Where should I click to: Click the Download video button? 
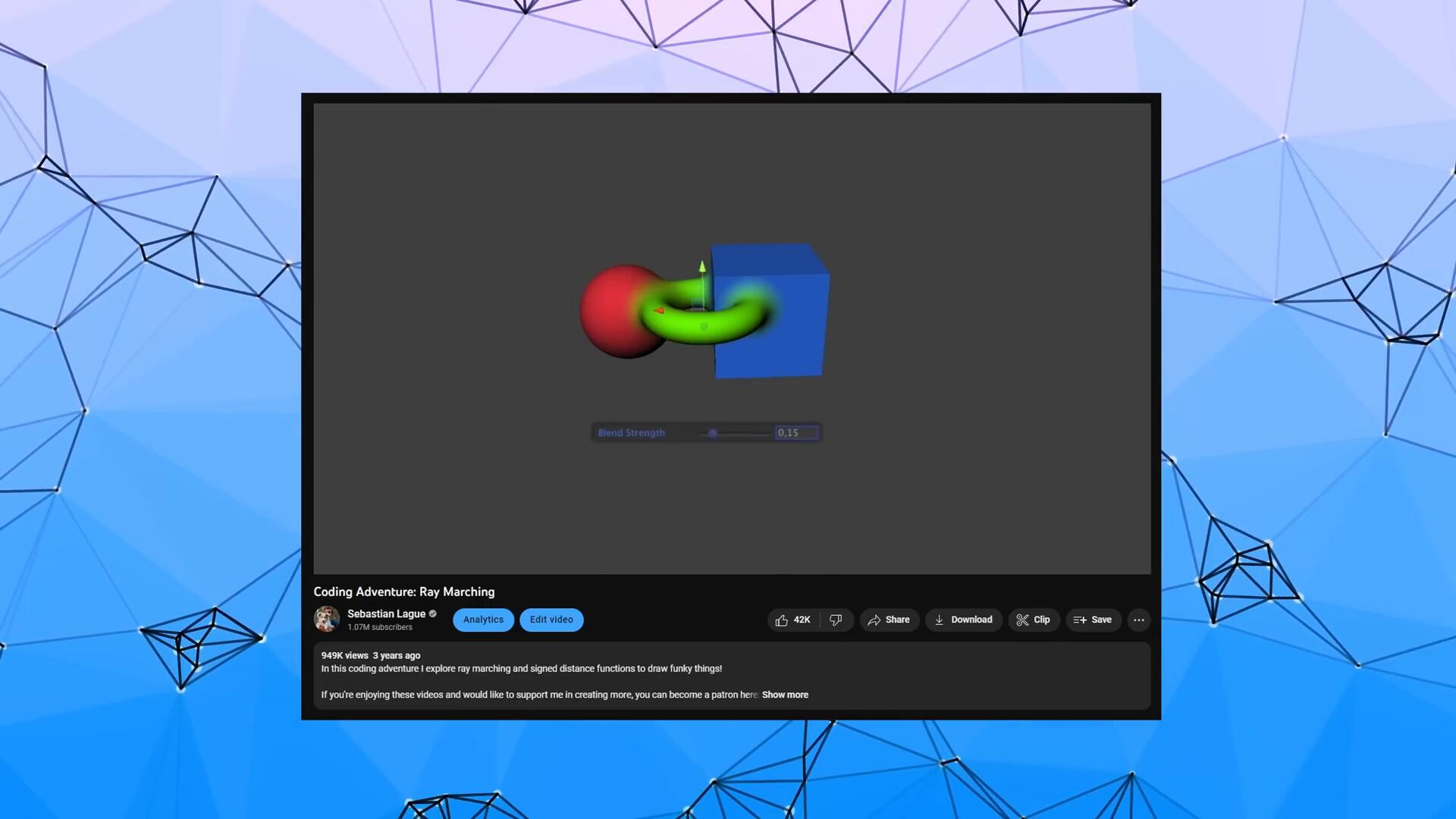click(963, 620)
